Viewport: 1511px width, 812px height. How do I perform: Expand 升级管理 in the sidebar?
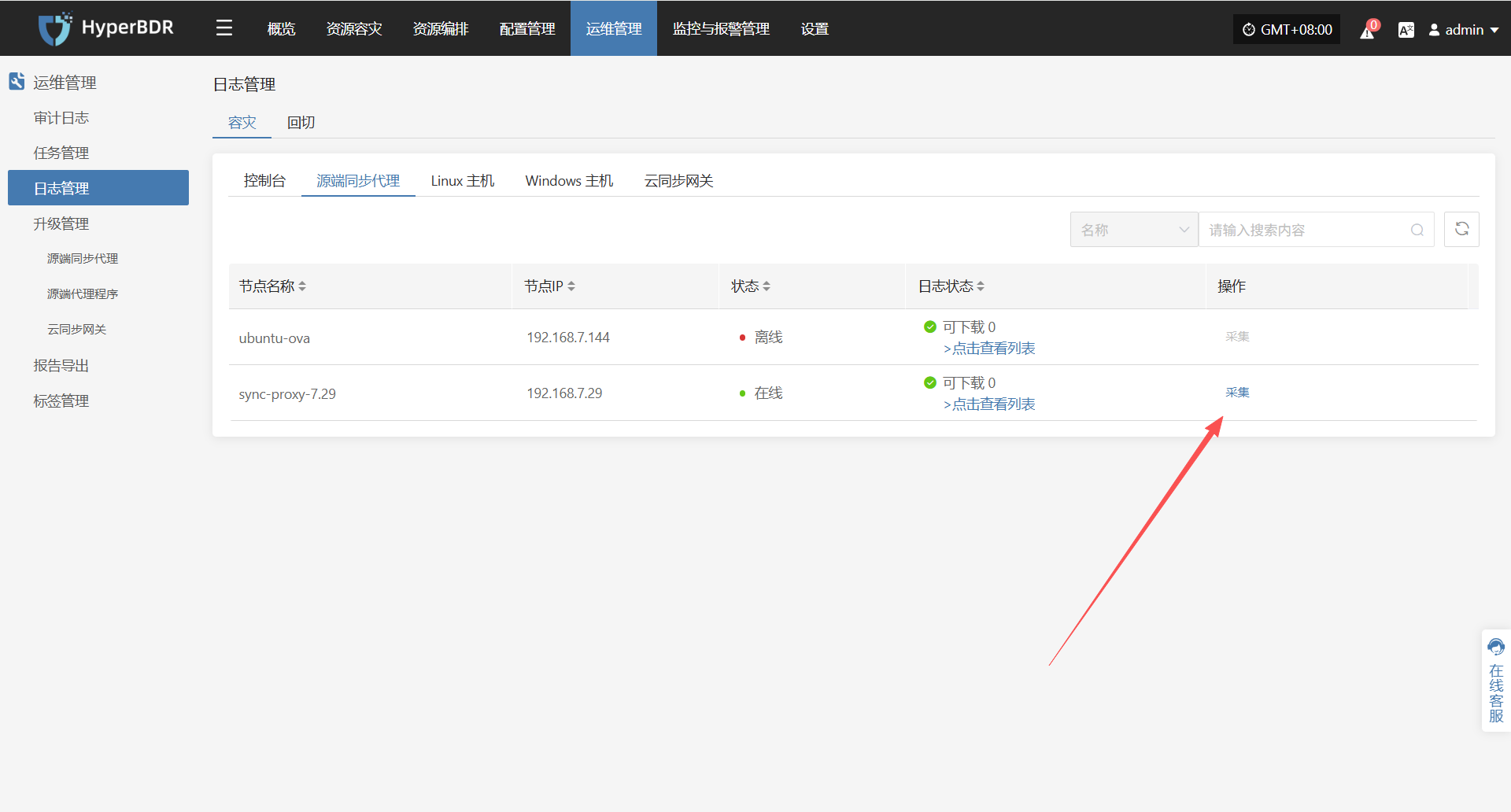point(61,224)
